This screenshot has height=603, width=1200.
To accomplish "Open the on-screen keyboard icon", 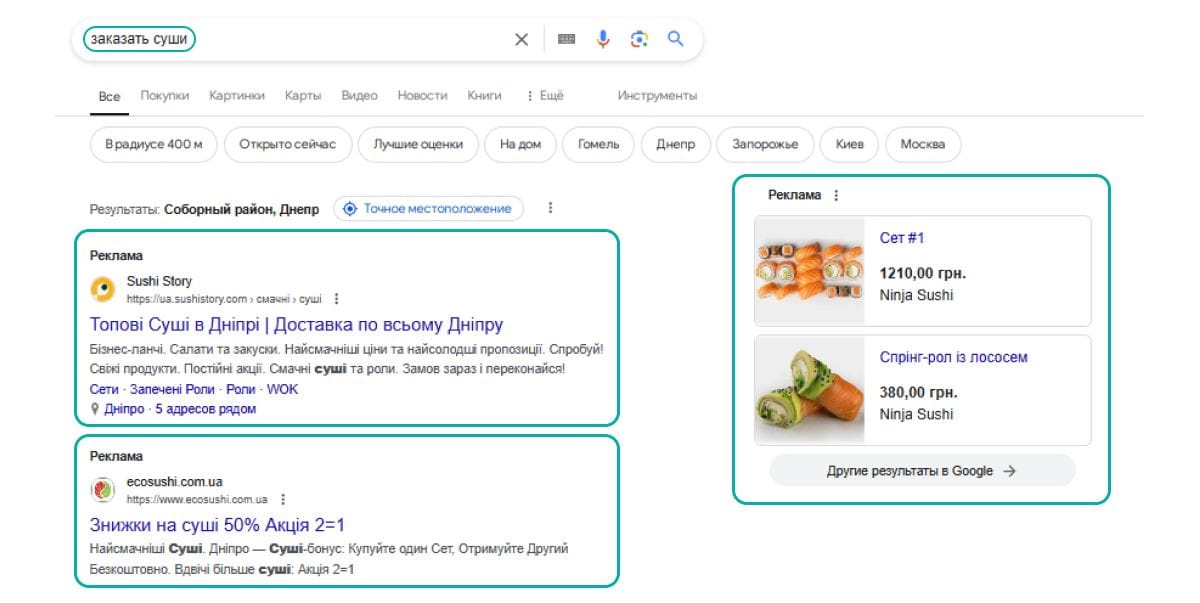I will pos(567,39).
